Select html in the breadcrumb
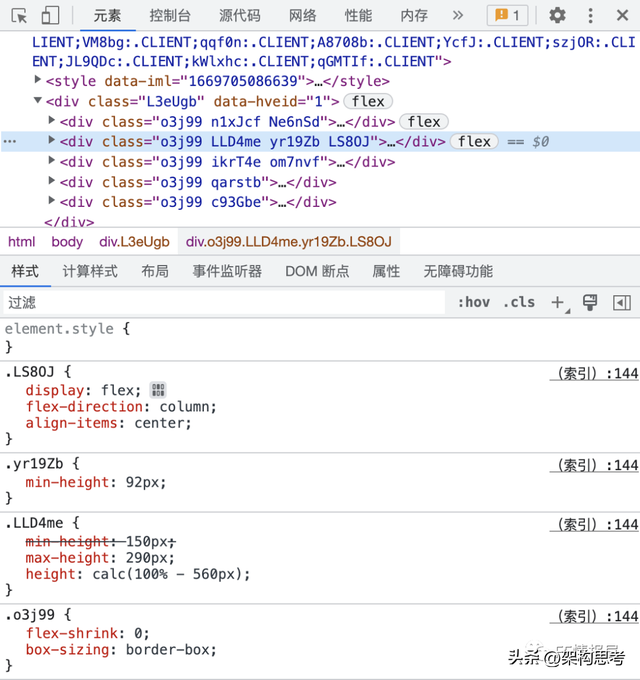Viewport: 640px width, 680px height. pos(22,242)
